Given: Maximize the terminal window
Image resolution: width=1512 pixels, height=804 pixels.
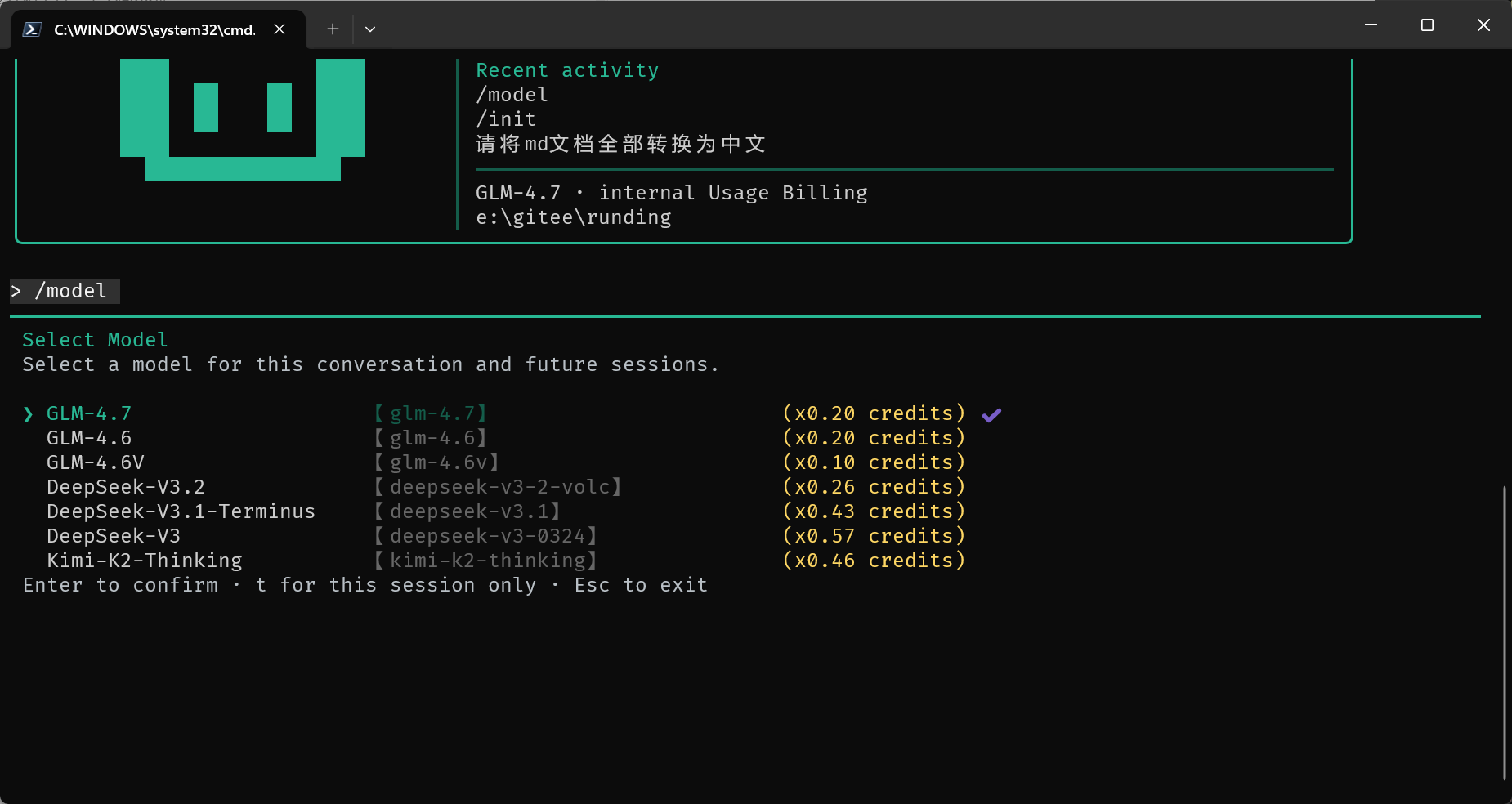Looking at the screenshot, I should click(x=1427, y=25).
